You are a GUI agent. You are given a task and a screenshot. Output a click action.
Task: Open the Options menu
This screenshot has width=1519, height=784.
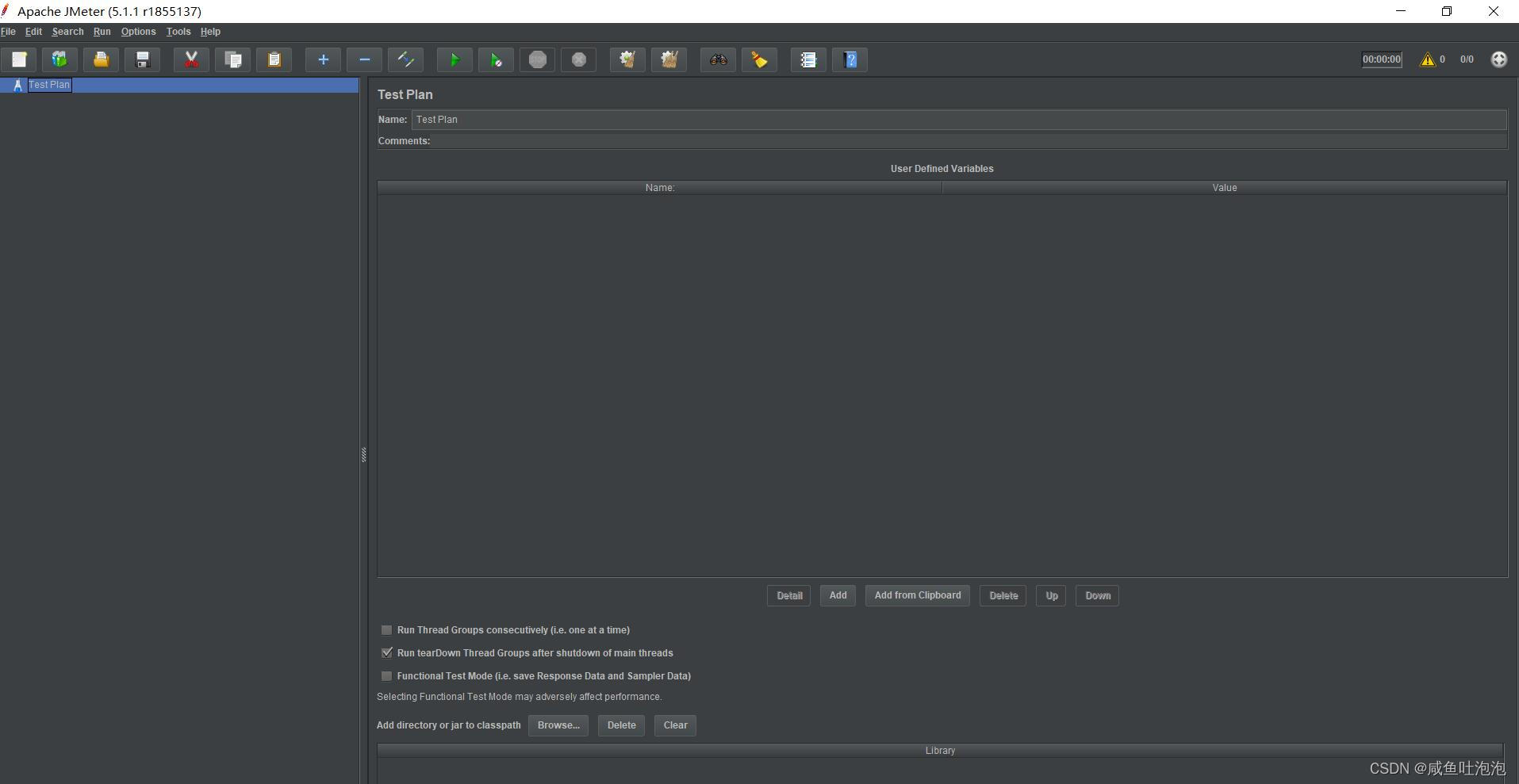point(138,32)
